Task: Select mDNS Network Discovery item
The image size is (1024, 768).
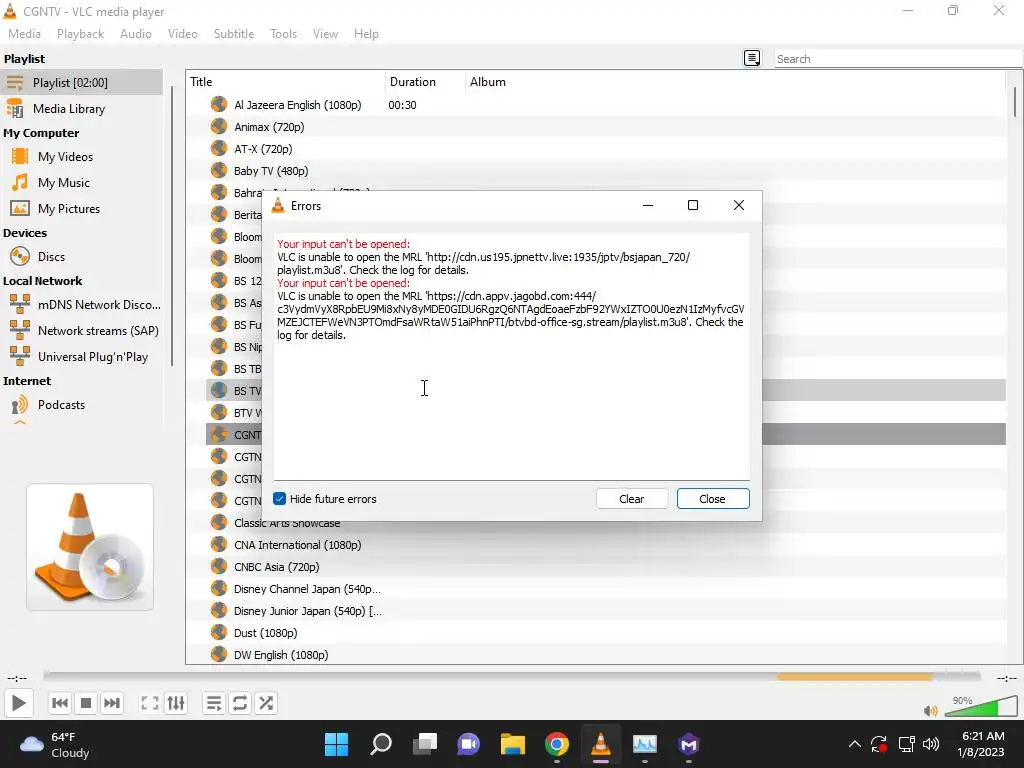Action: click(x=82, y=305)
